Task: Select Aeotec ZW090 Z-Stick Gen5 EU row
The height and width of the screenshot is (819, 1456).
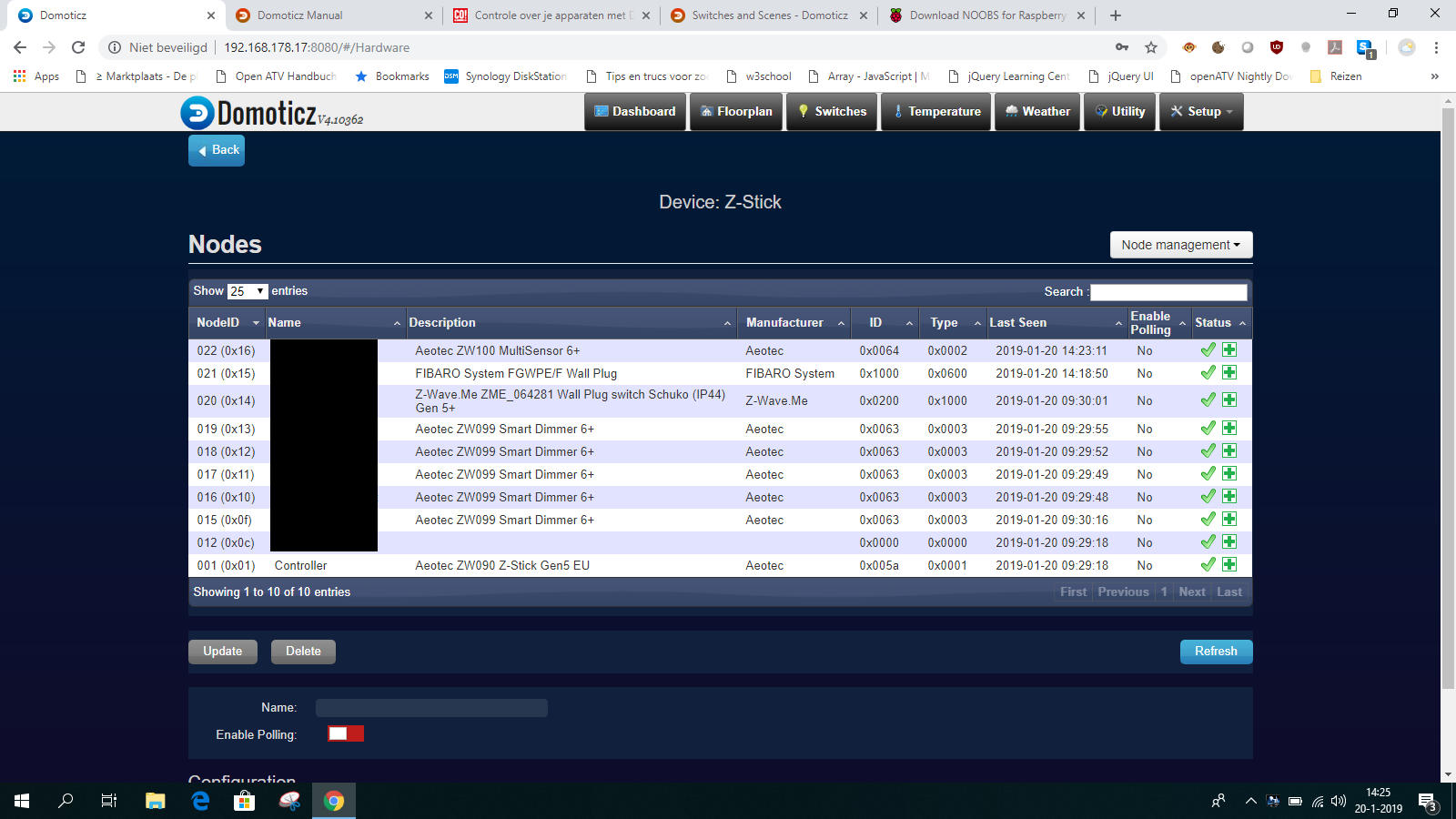Action: tap(720, 565)
